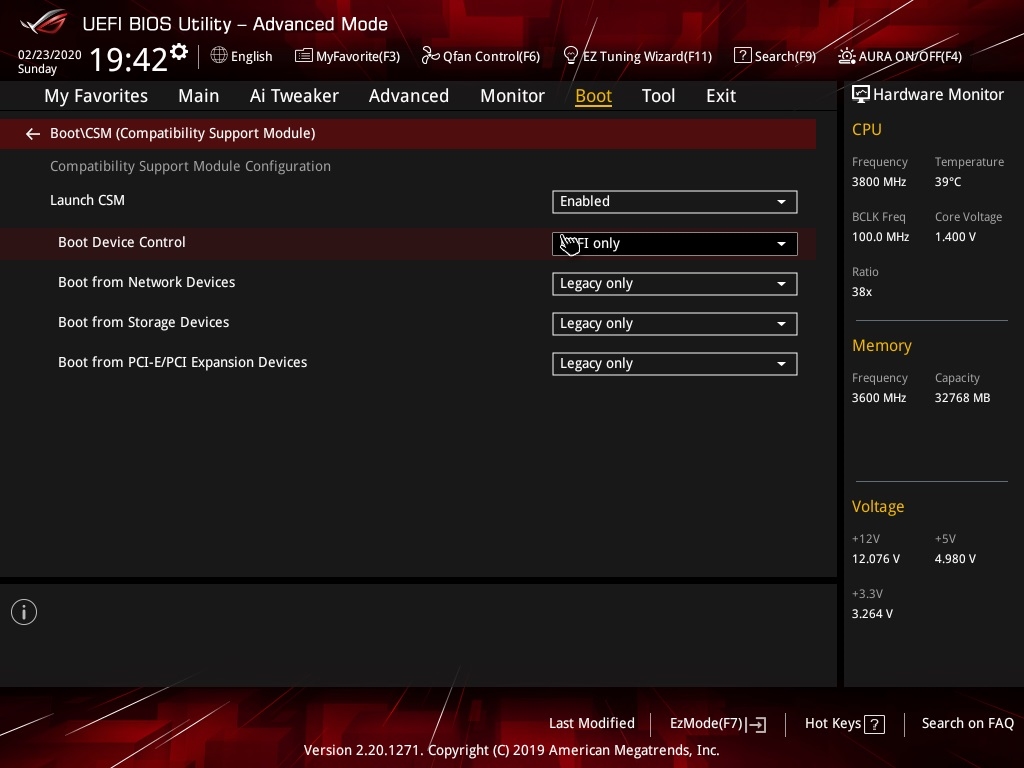Click the ROG logo
1024x768 pixels.
[44, 22]
